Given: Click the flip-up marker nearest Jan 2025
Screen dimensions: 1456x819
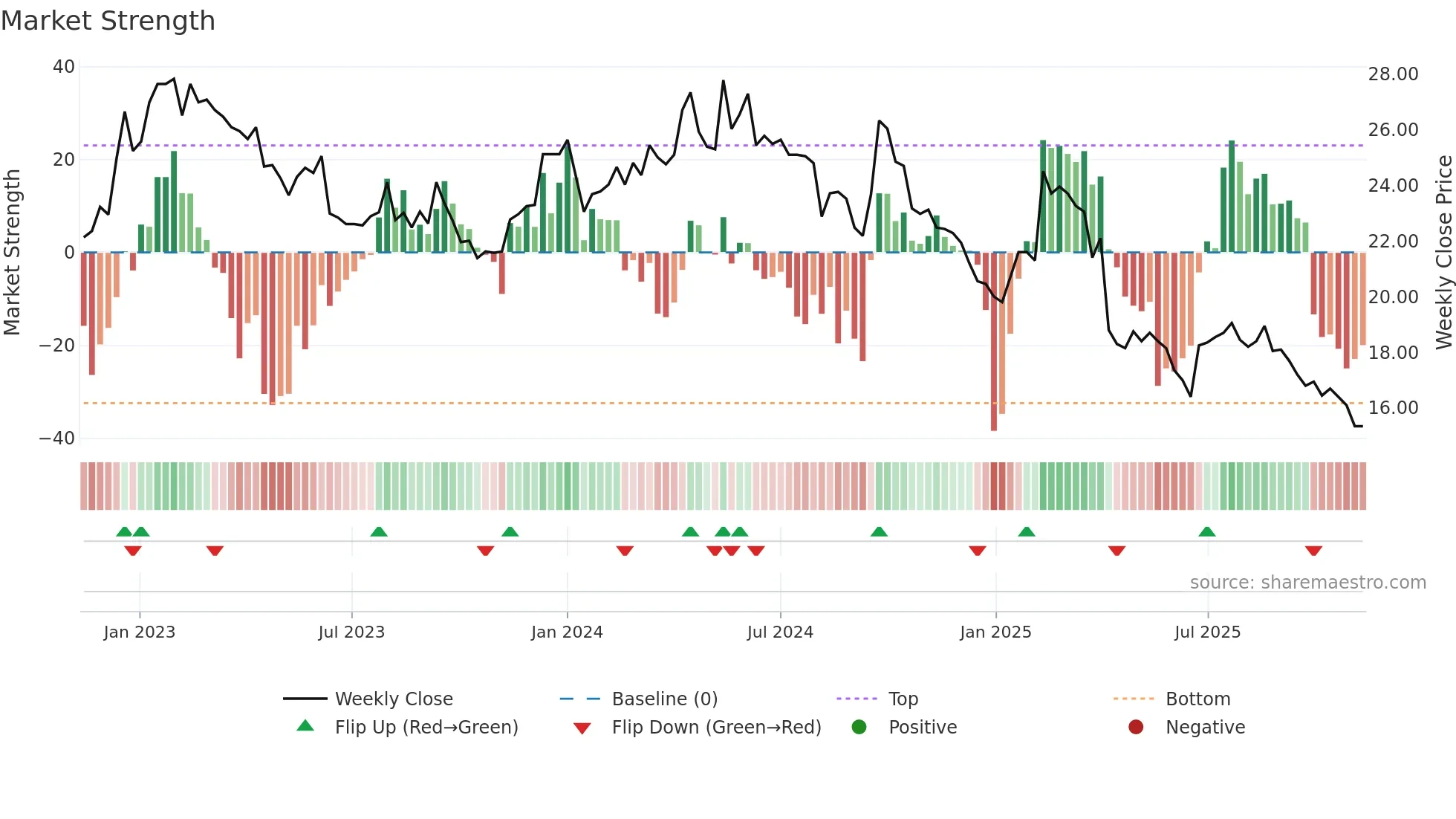Looking at the screenshot, I should (1027, 532).
